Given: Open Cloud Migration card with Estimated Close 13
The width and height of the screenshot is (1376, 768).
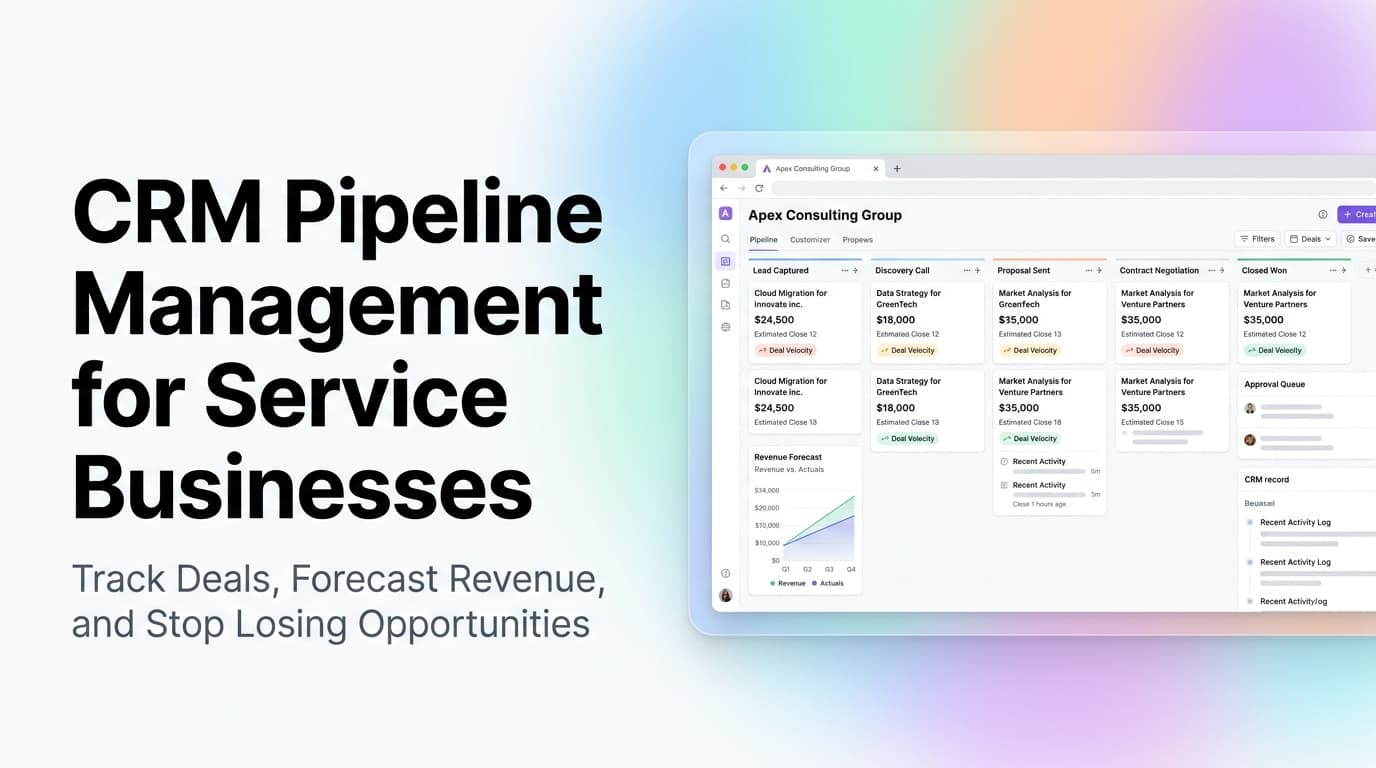Looking at the screenshot, I should point(805,402).
